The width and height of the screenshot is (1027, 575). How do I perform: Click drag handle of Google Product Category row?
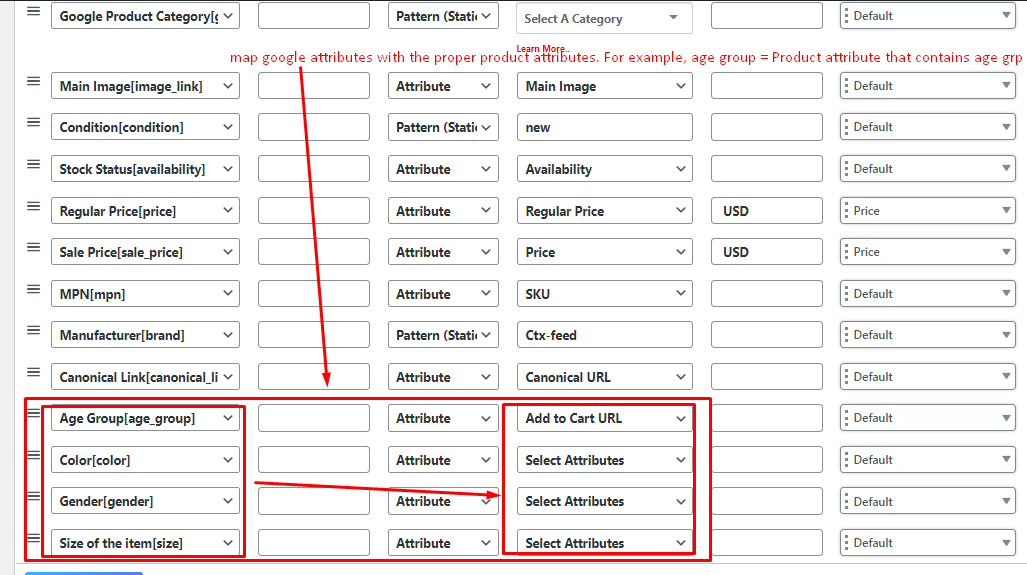[x=34, y=11]
